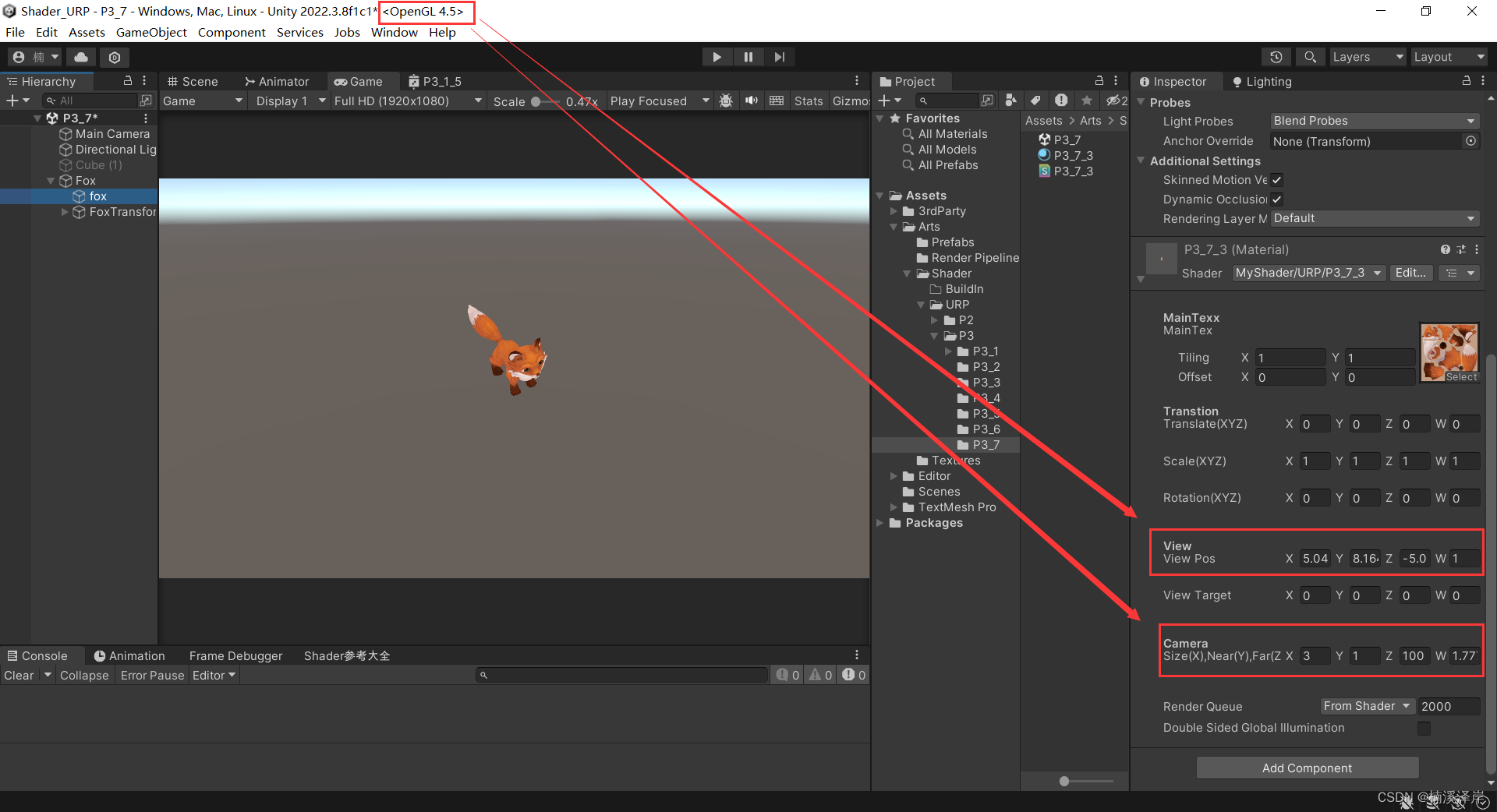Image resolution: width=1497 pixels, height=812 pixels.
Task: Collapse the Fox object in Hierarchy
Action: click(51, 180)
